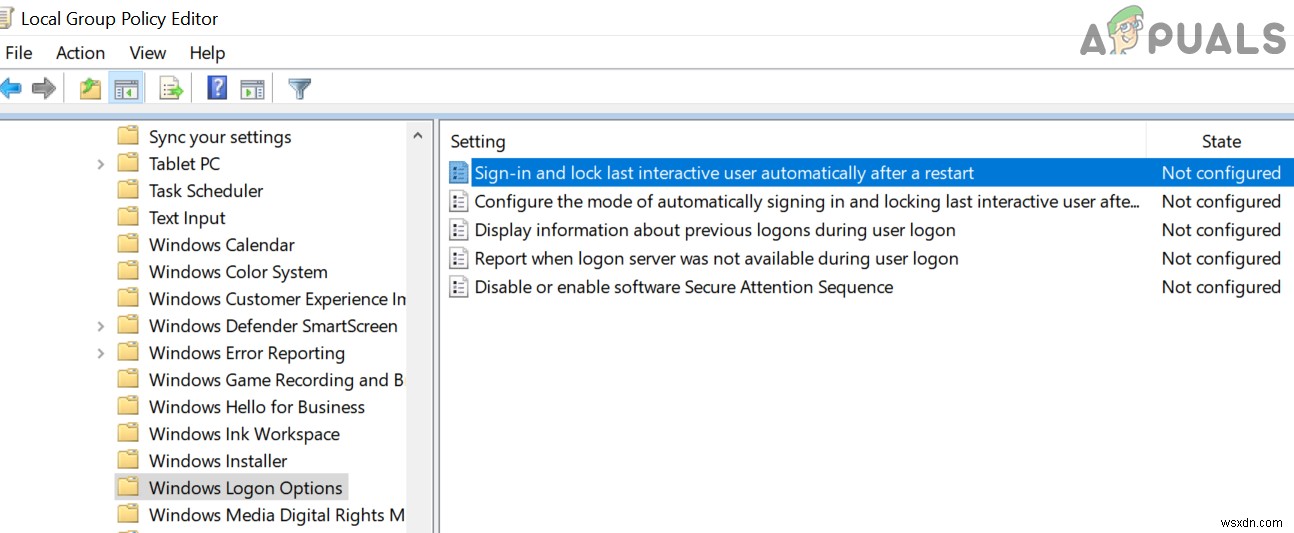Select Windows Installer folder in tree

pyautogui.click(x=217, y=461)
